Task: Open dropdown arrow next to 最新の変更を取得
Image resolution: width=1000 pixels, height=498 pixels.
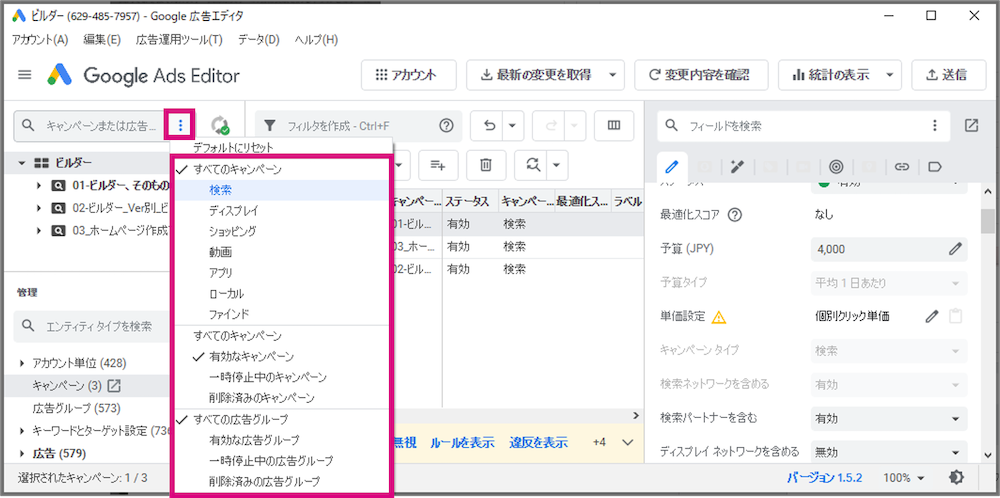Action: pos(612,75)
